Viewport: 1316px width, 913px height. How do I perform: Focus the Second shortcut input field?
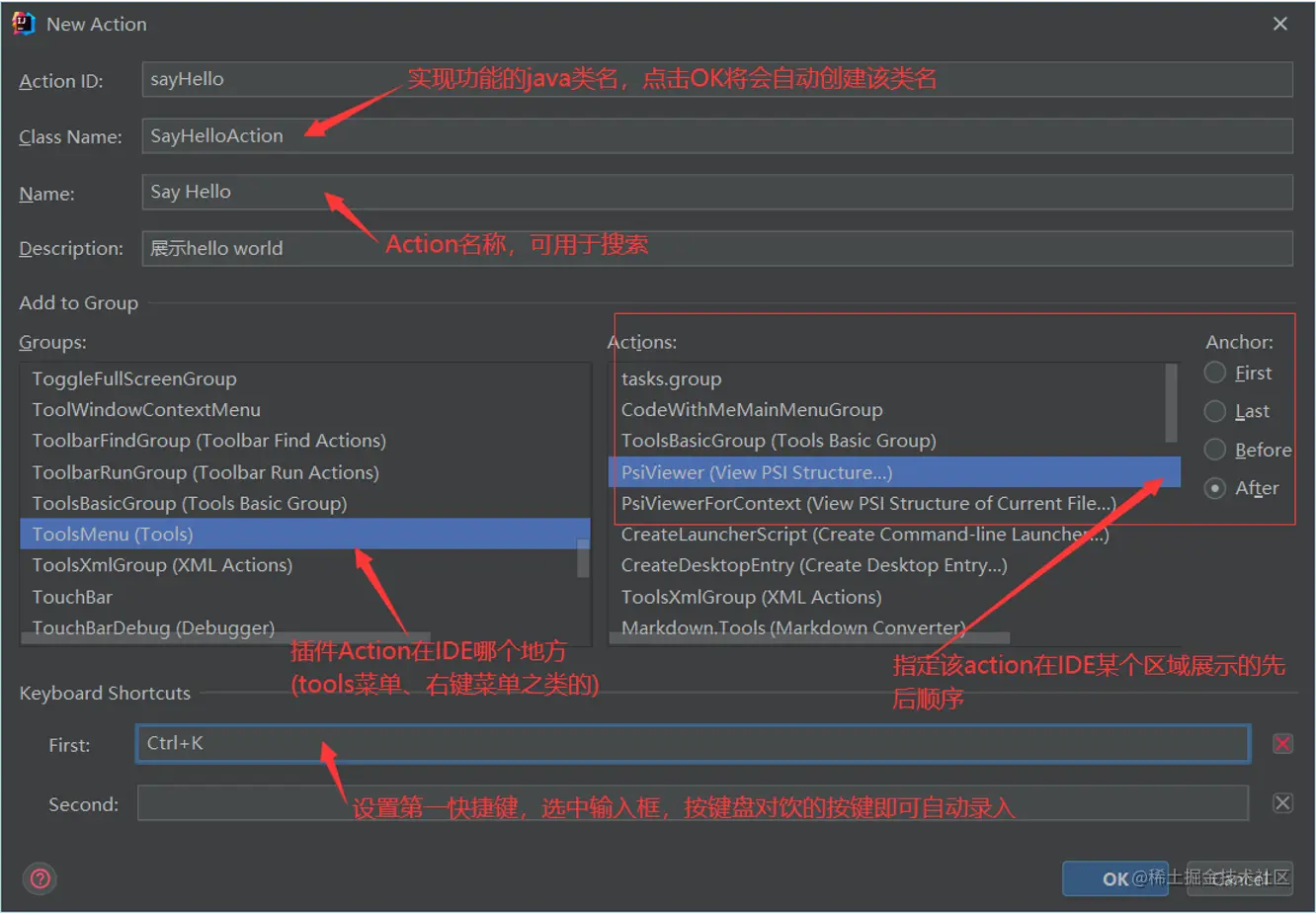[693, 802]
